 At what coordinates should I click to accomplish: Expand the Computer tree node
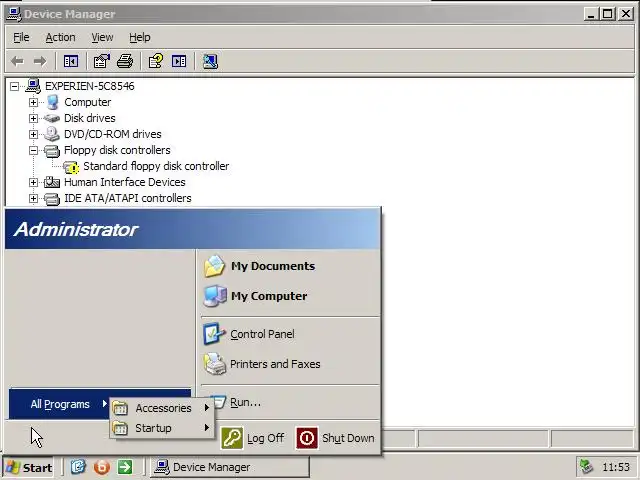point(33,102)
